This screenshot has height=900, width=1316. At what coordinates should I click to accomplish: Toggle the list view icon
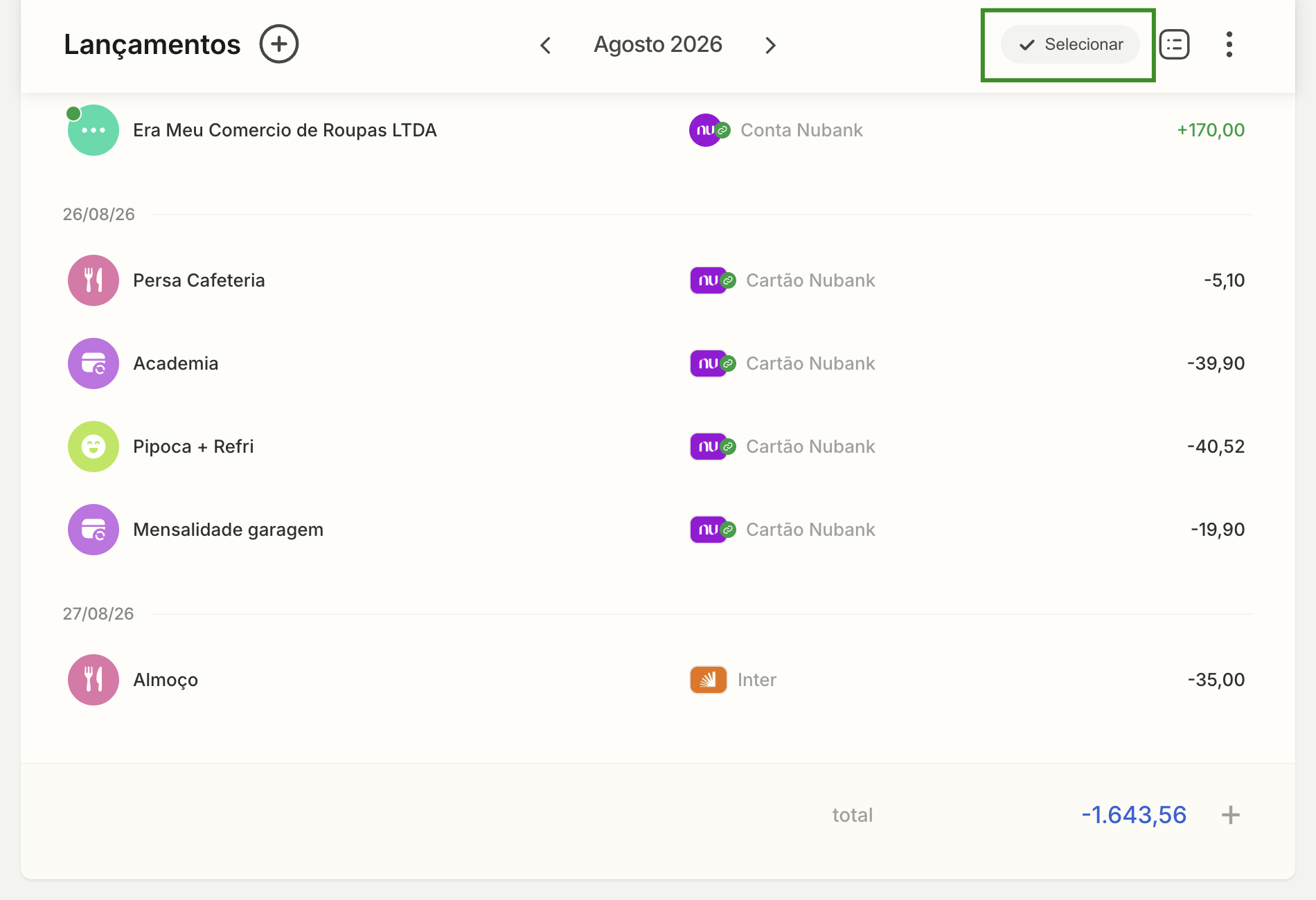coord(1175,44)
